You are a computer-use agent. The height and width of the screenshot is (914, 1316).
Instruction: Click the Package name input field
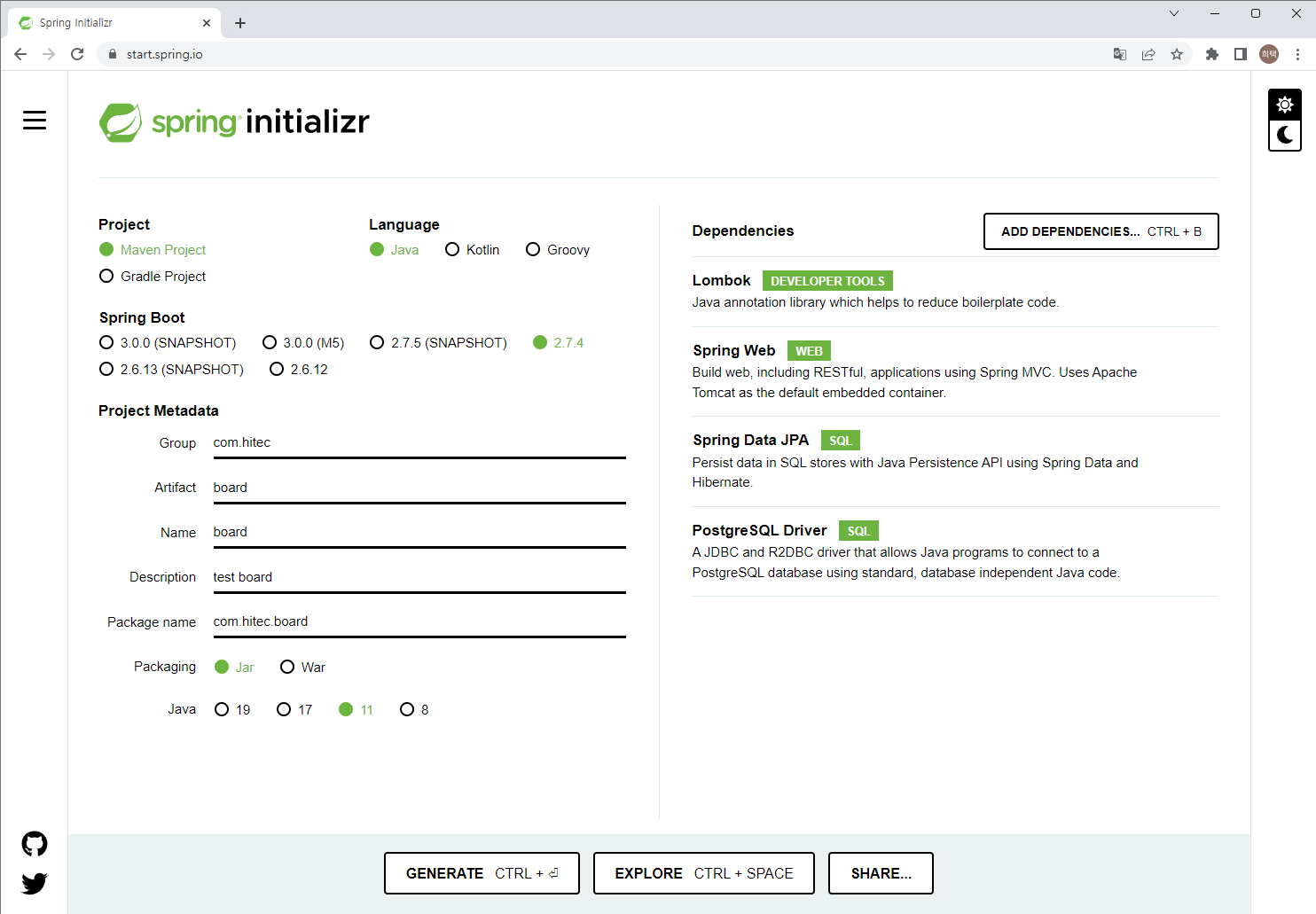419,622
